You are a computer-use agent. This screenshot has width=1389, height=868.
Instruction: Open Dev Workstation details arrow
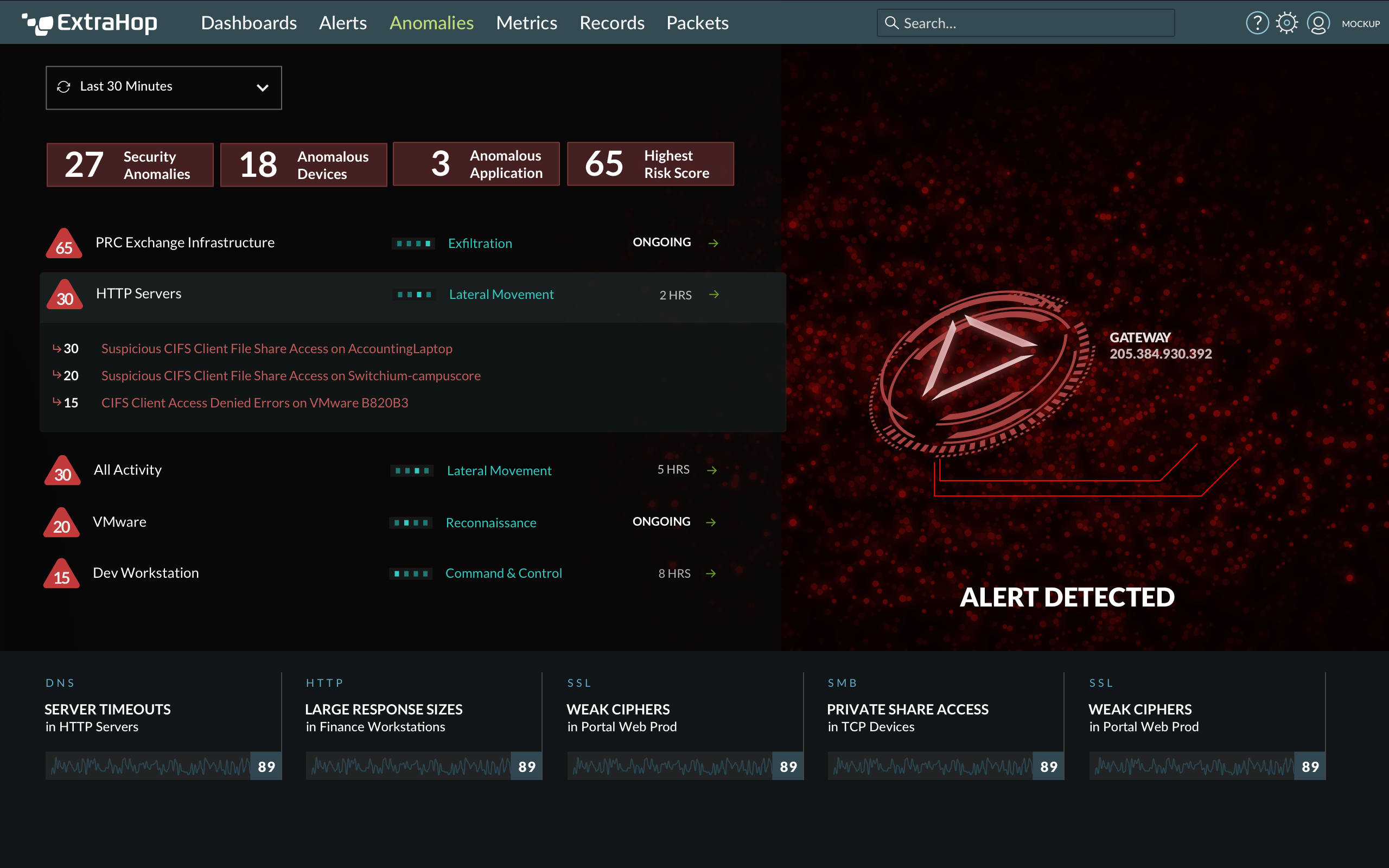[711, 573]
